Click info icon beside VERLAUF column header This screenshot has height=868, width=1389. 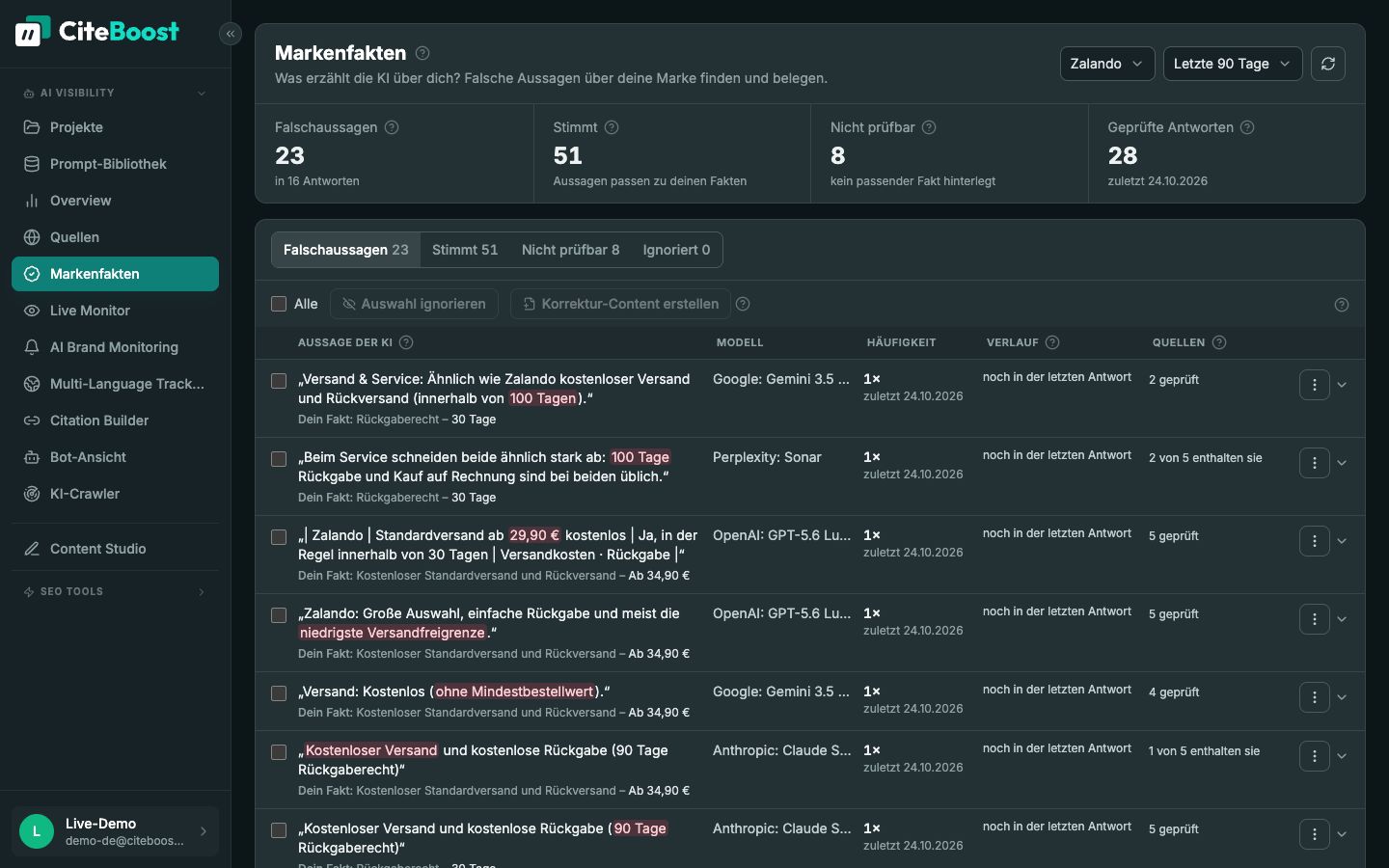1052,342
